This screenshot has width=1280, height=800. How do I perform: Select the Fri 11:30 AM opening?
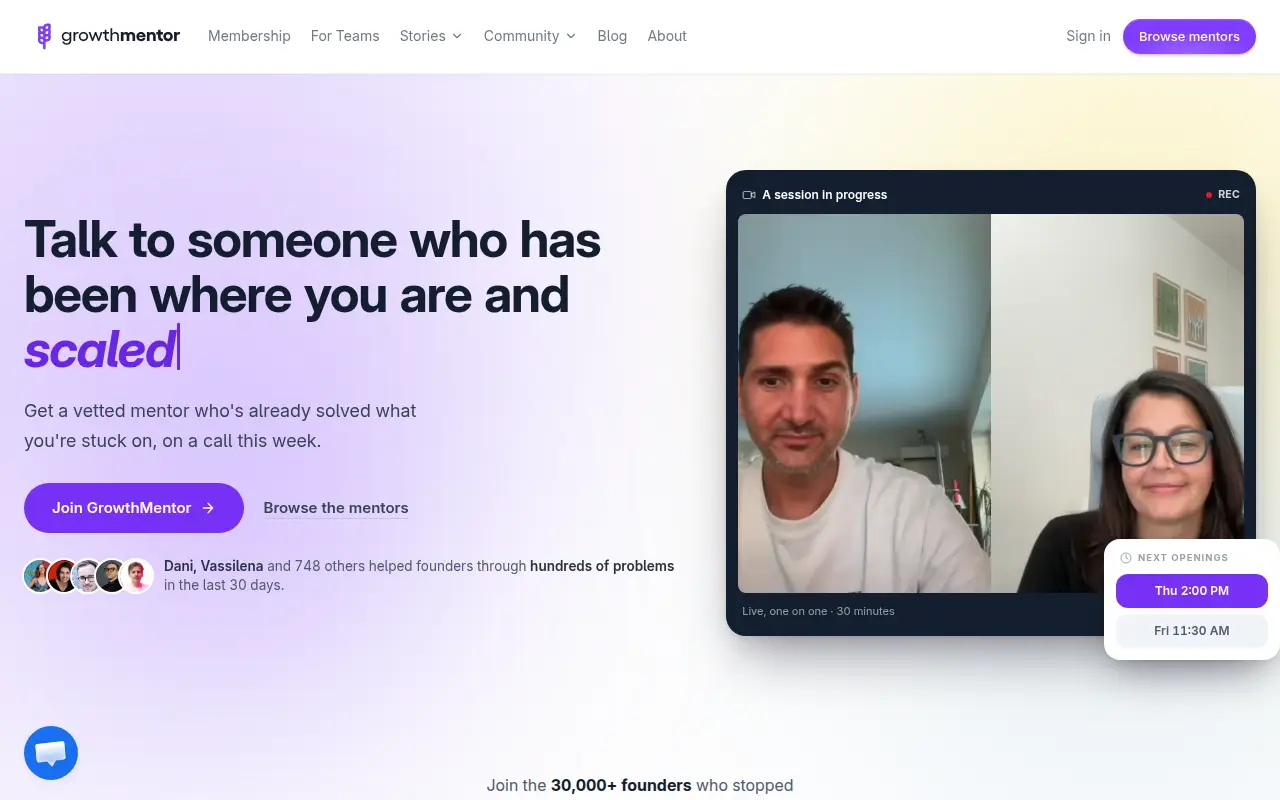click(x=1192, y=631)
